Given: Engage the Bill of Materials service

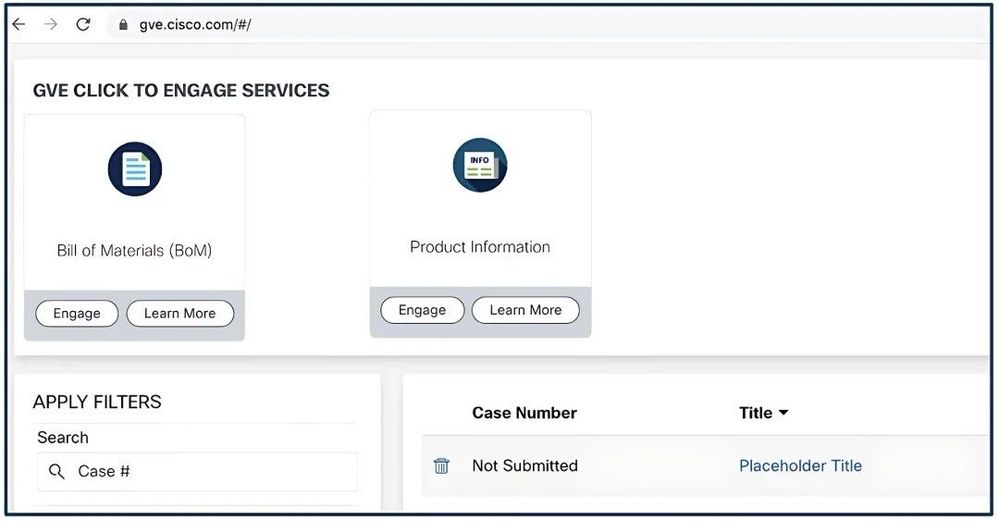Looking at the screenshot, I should [x=77, y=313].
